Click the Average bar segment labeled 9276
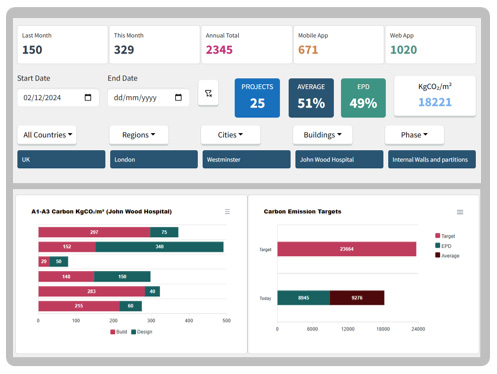The height and width of the screenshot is (374, 497). [357, 298]
